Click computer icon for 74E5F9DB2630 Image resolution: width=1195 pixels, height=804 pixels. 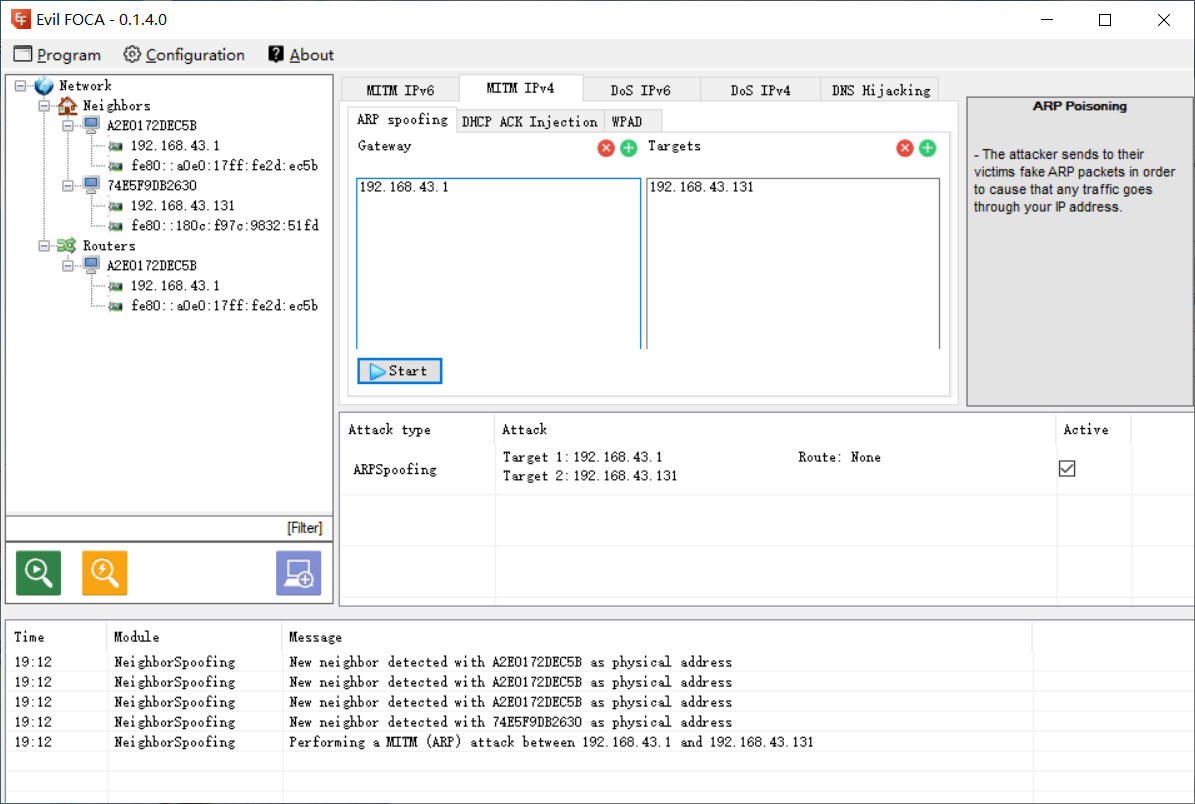point(91,185)
